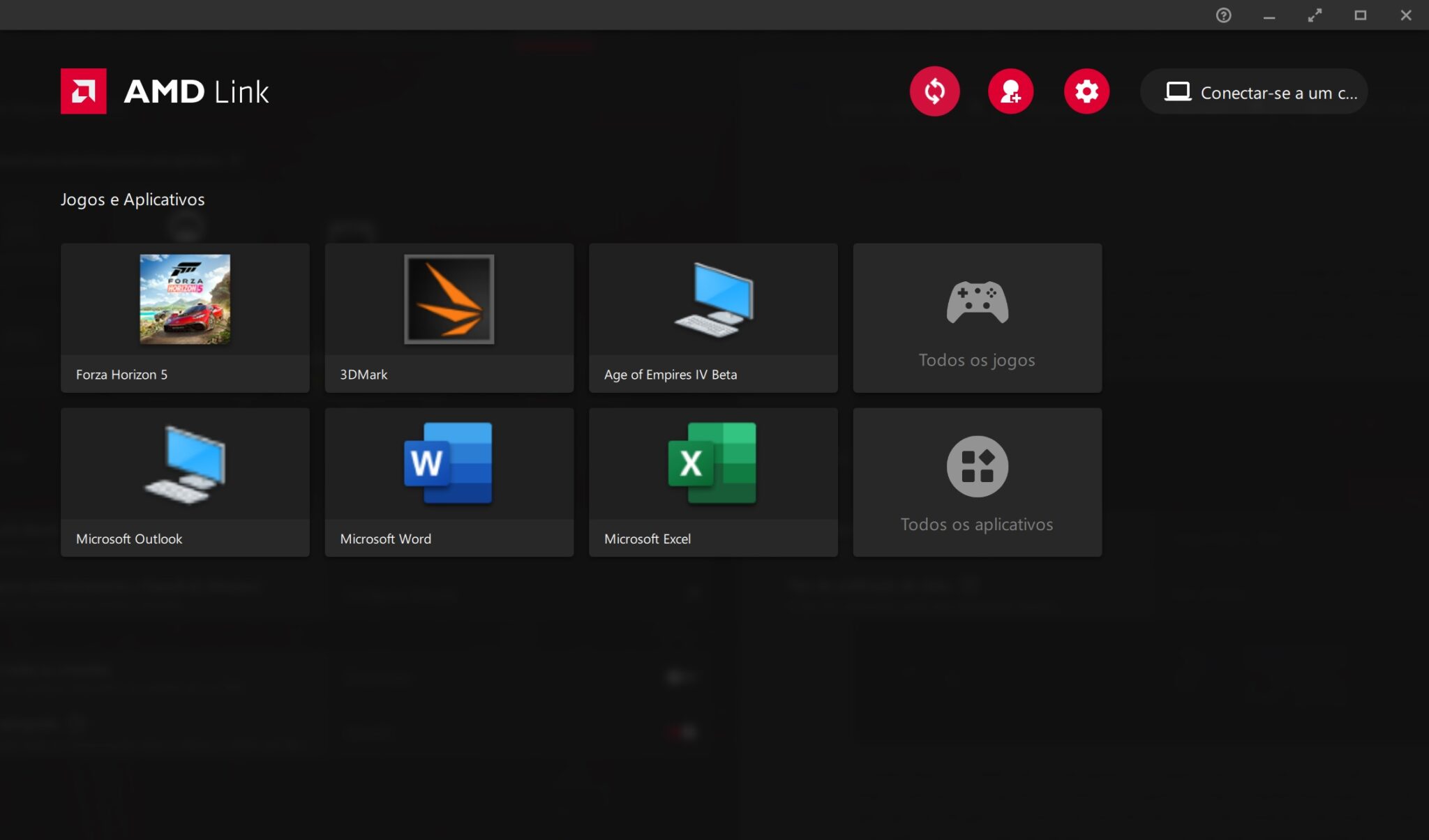The height and width of the screenshot is (840, 1429).
Task: Open the Microsoft Outlook tile
Action: [x=185, y=482]
